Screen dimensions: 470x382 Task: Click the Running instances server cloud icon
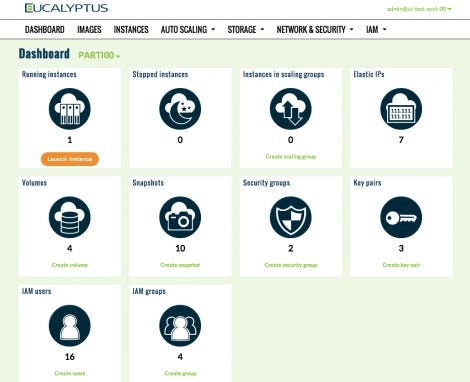(x=70, y=109)
